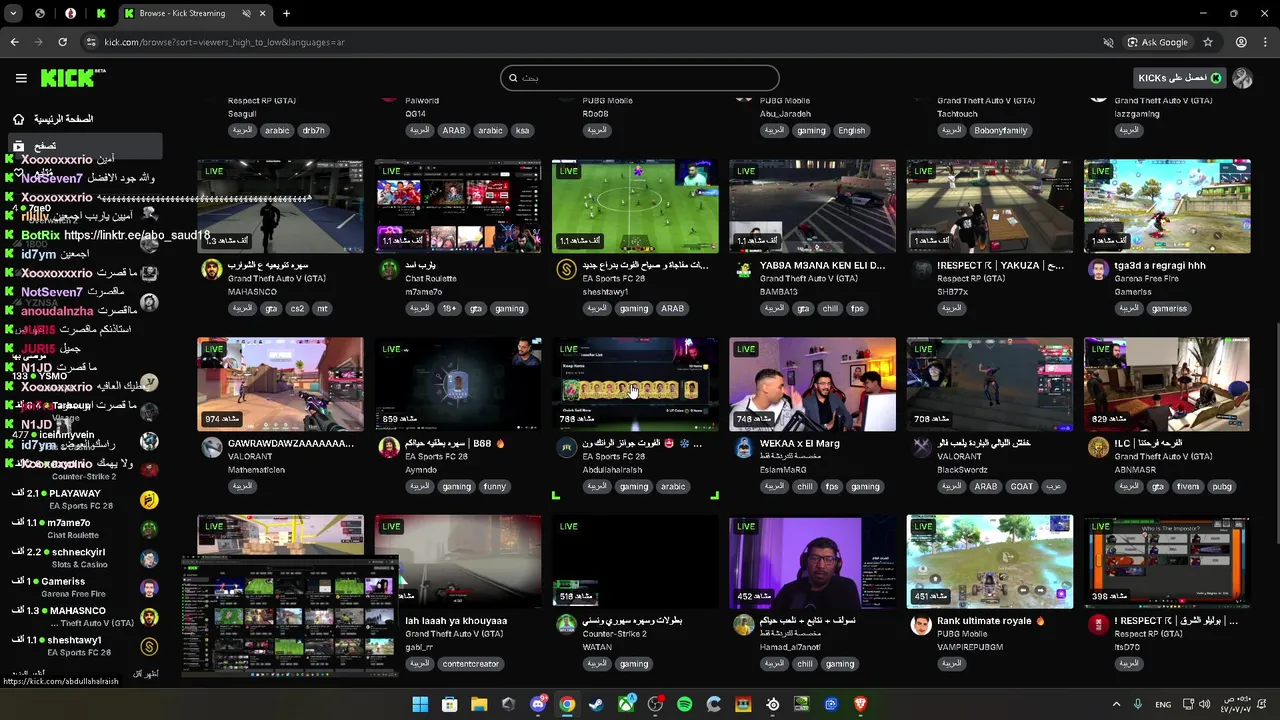
Task: Open MAHASNCO GTA stream thumbnail
Action: point(280,206)
